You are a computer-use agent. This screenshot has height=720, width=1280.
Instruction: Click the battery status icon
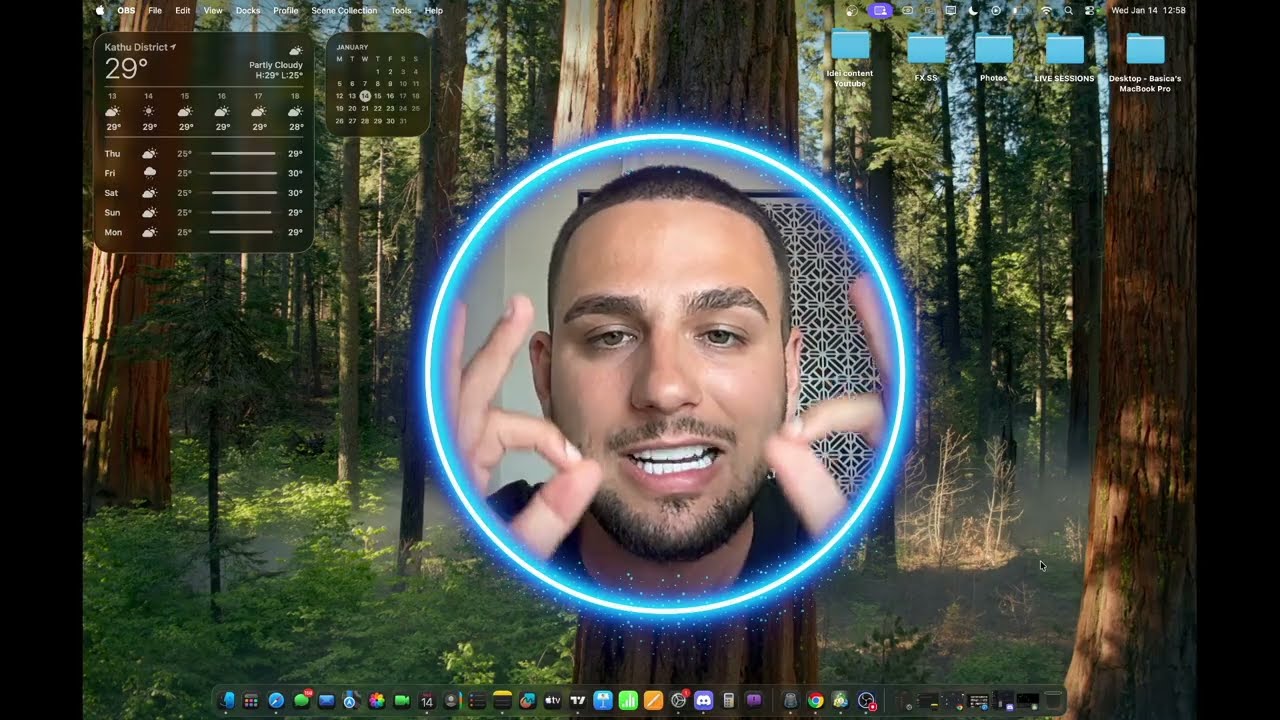pos(1020,10)
